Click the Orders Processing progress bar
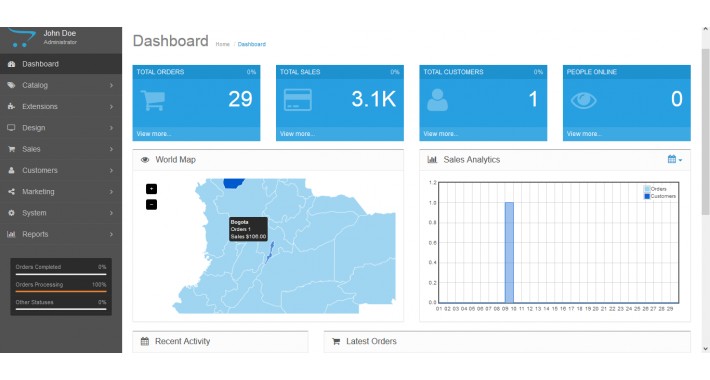Viewport: 710px width, 380px height. 61,292
